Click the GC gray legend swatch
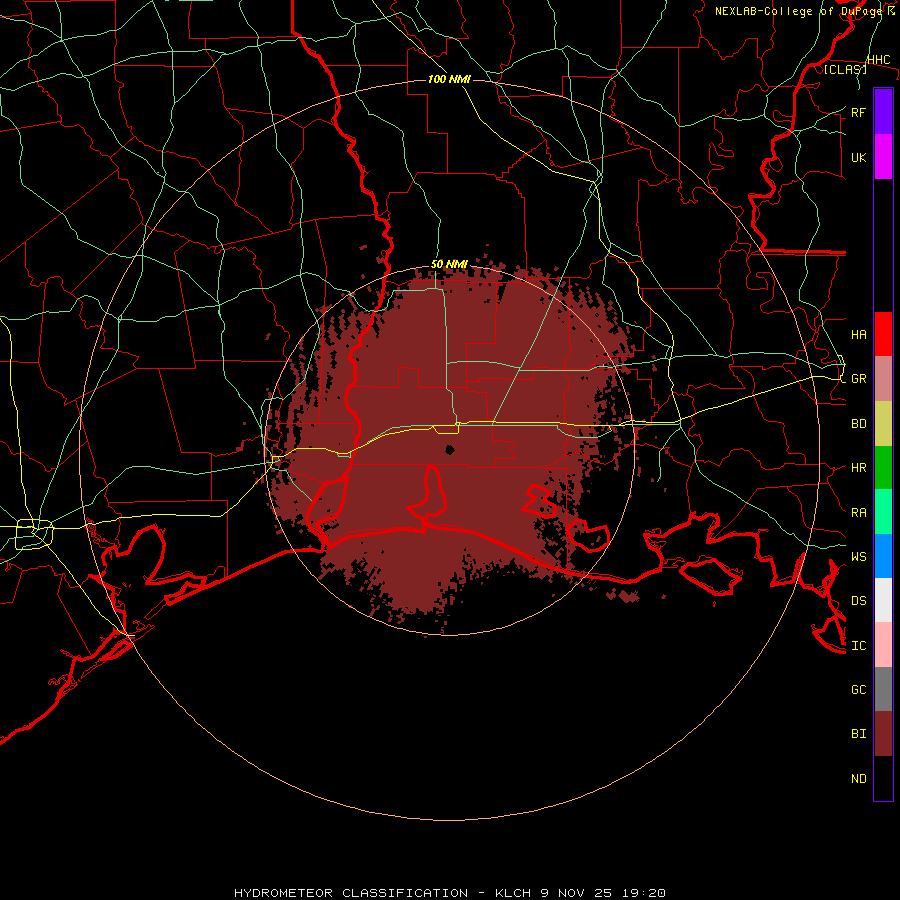This screenshot has width=900, height=900. point(883,689)
